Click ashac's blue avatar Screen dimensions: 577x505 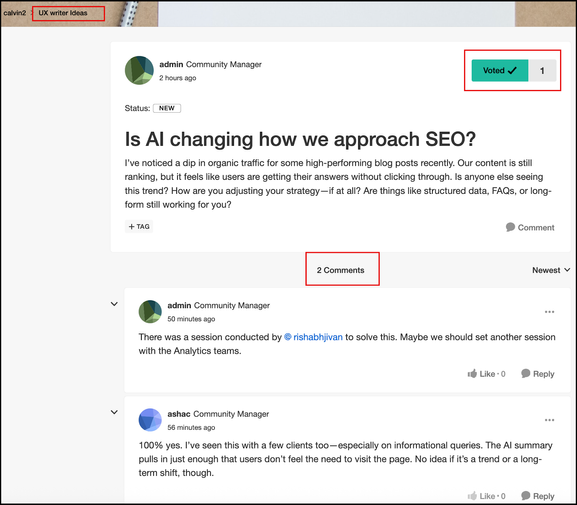(150, 420)
